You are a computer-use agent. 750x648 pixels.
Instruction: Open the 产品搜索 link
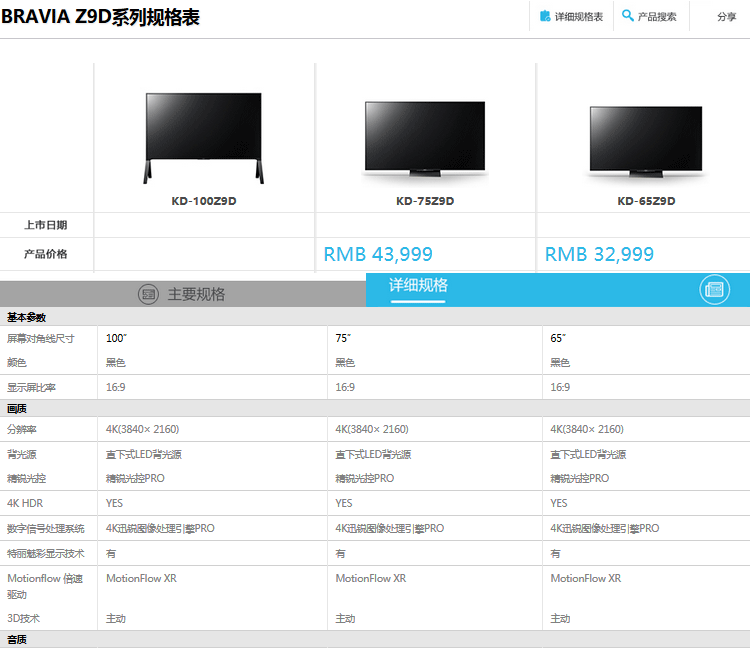click(657, 17)
